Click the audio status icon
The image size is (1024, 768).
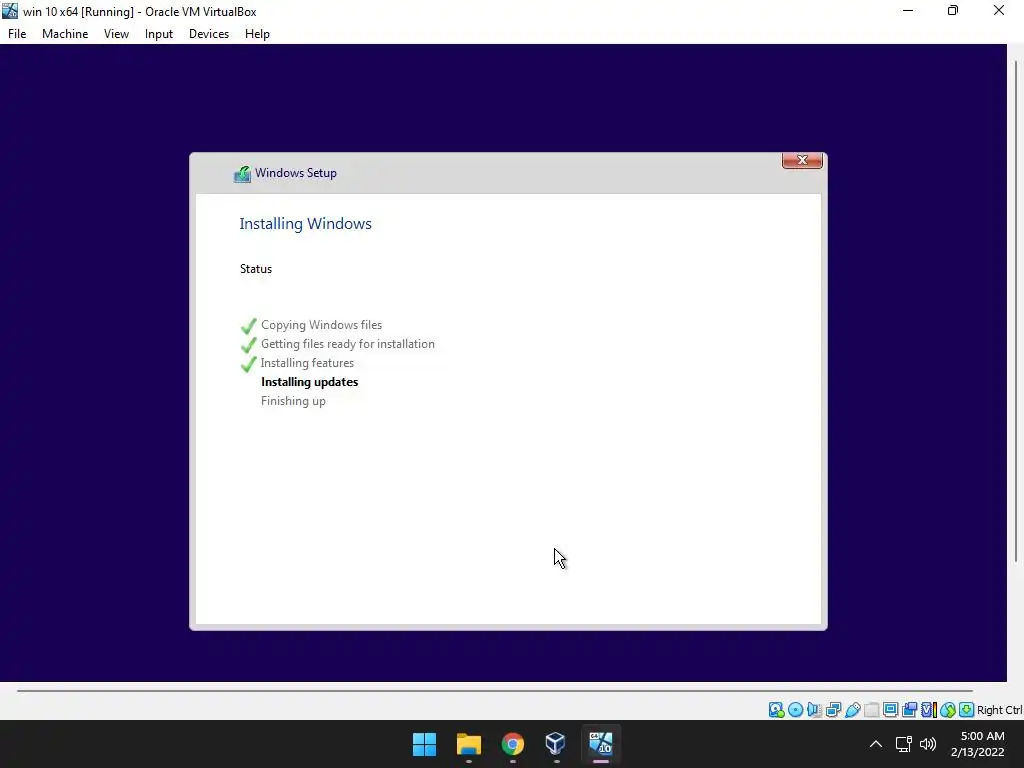[814, 709]
